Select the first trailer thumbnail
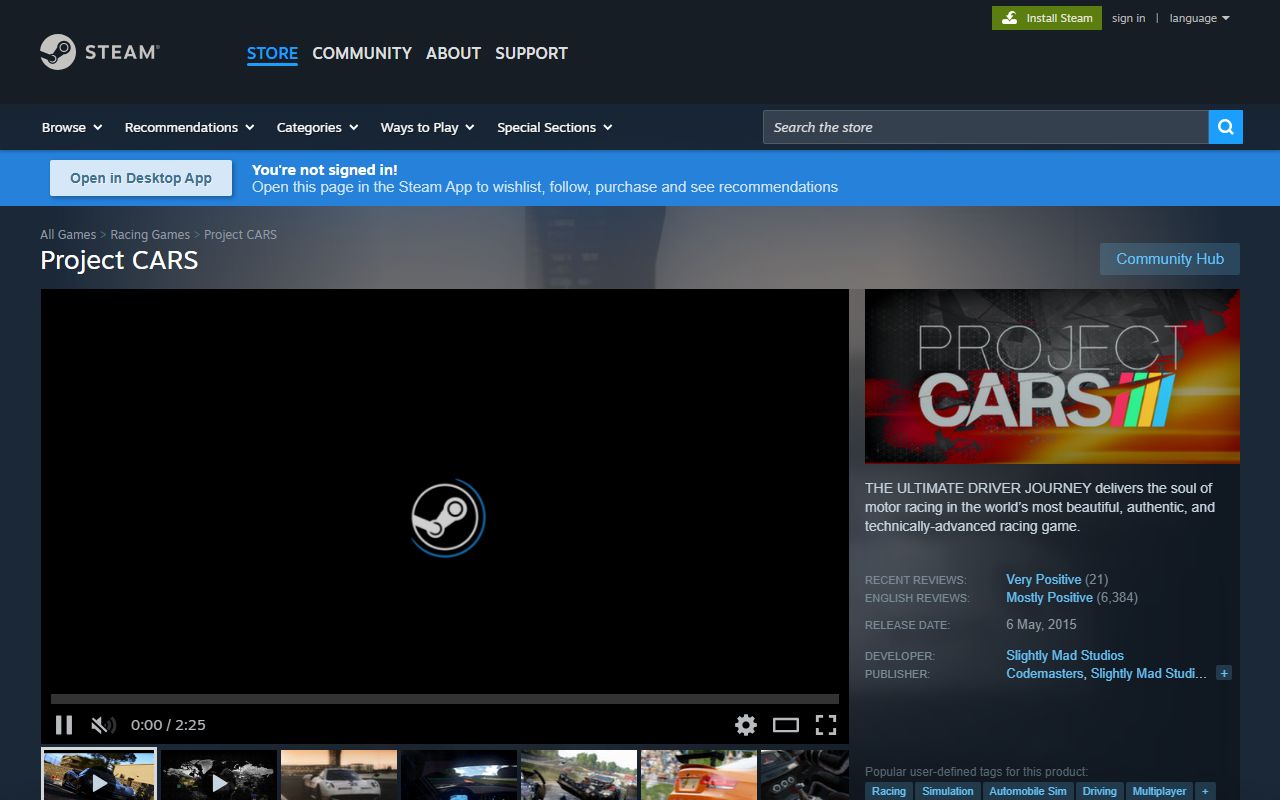This screenshot has width=1280, height=800. [x=99, y=775]
